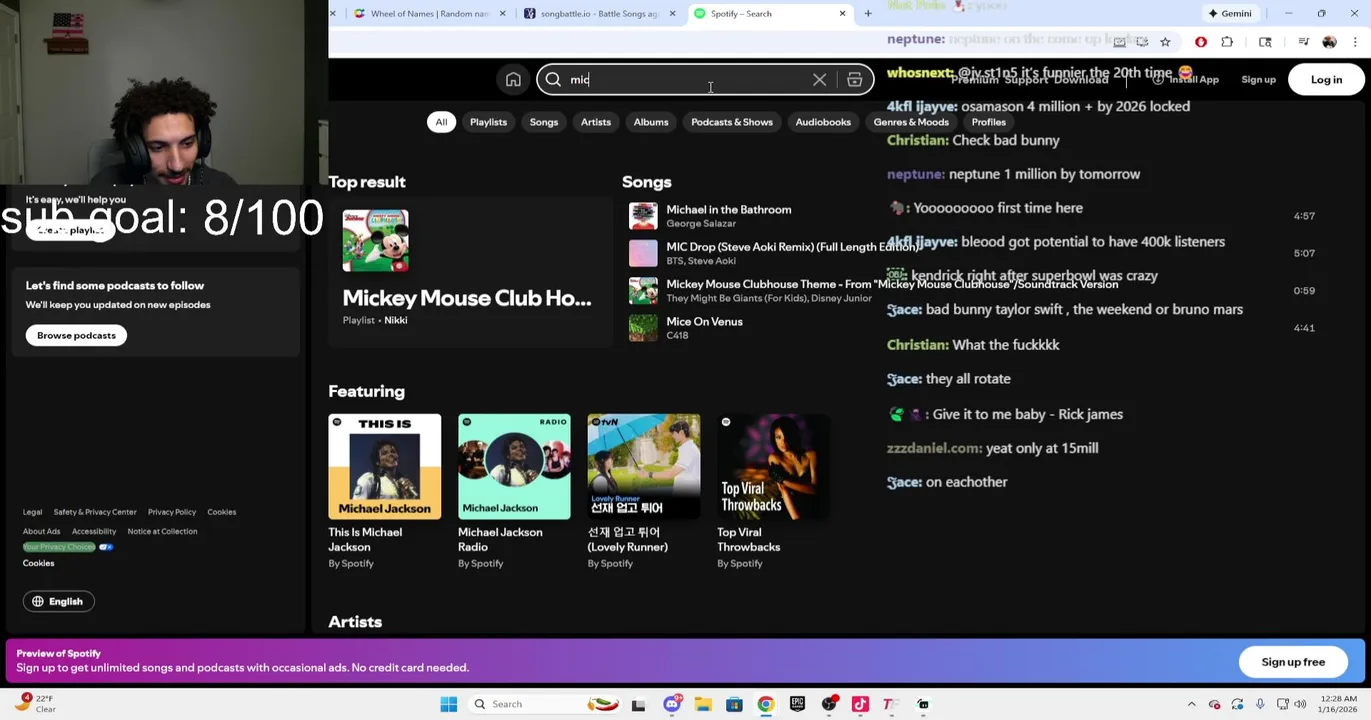The width and height of the screenshot is (1371, 720).
Task: Click Browse podcasts button
Action: [76, 335]
